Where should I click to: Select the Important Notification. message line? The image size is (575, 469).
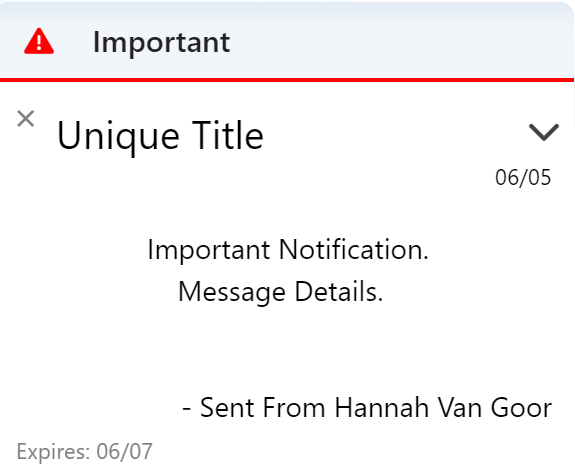point(288,250)
